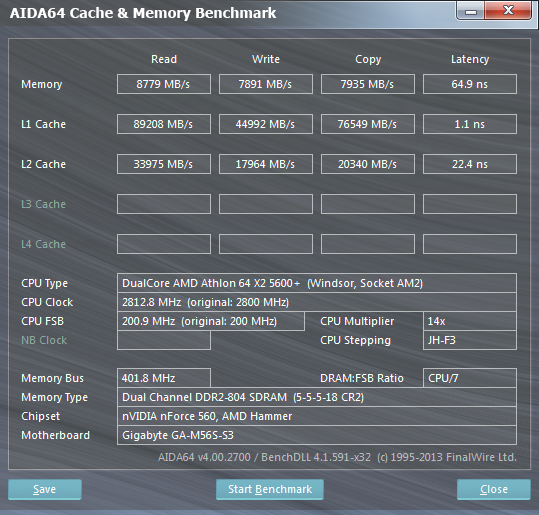Image resolution: width=539 pixels, height=515 pixels.
Task: Select the Memory Read result field
Action: point(164,84)
